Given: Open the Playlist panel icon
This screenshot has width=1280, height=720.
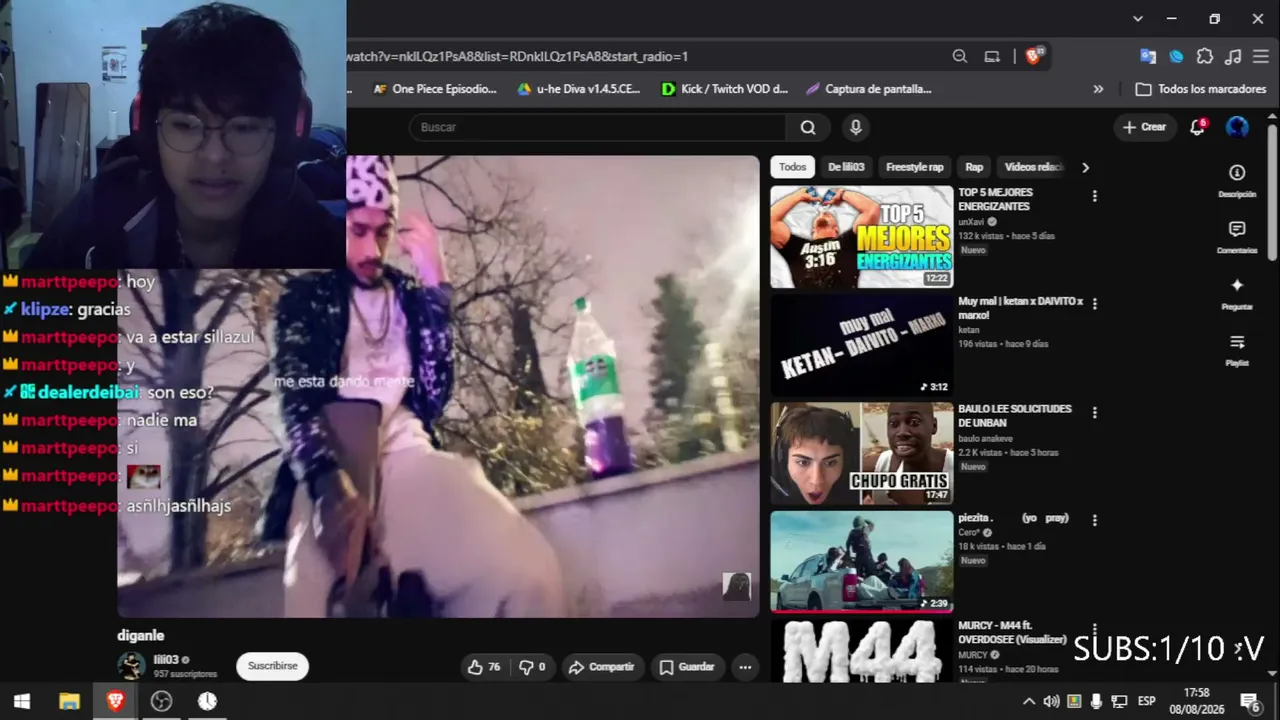Looking at the screenshot, I should tap(1237, 342).
